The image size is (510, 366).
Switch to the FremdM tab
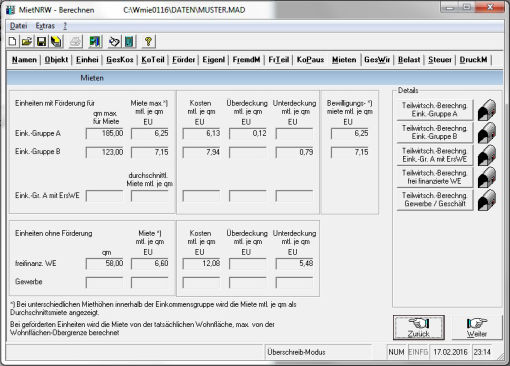pyautogui.click(x=246, y=60)
